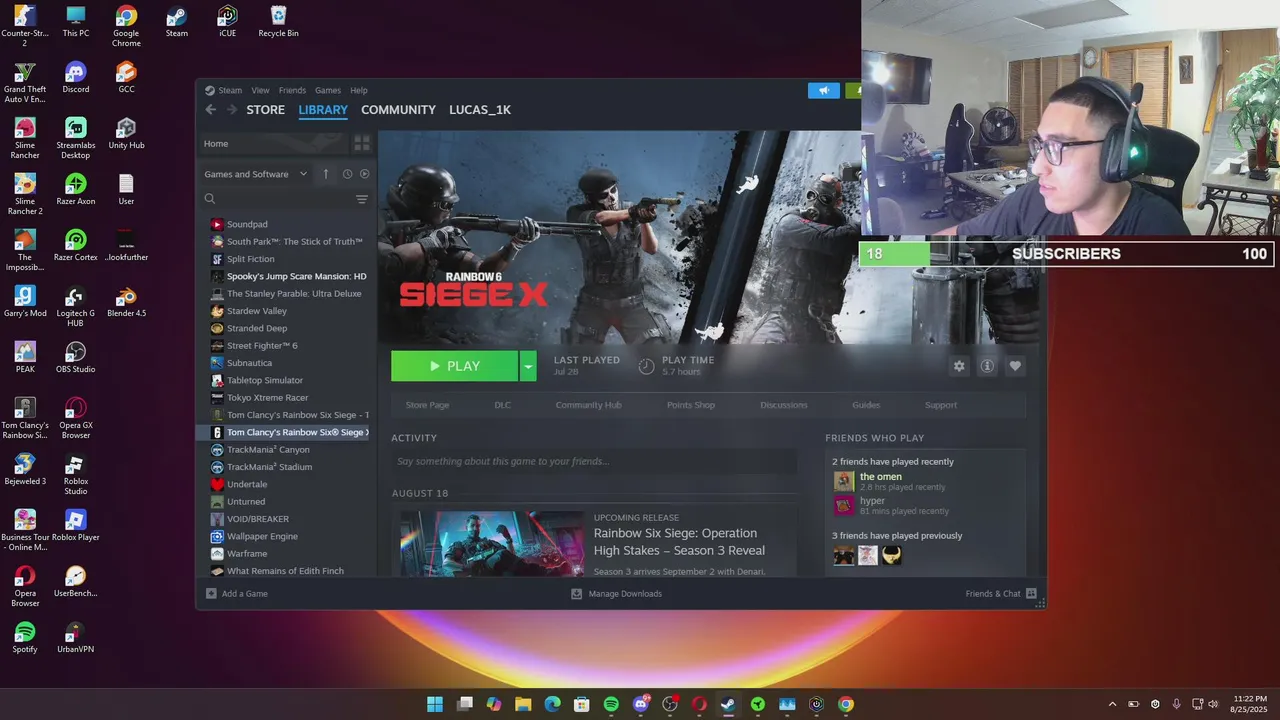The image size is (1280, 720).
Task: Go forward with the Steam forward arrow
Action: pos(231,110)
